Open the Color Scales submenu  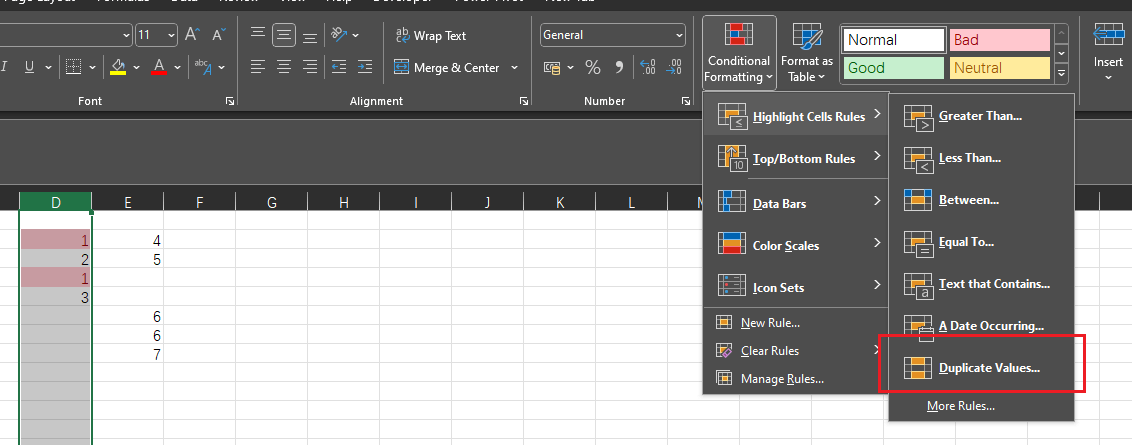tap(796, 244)
